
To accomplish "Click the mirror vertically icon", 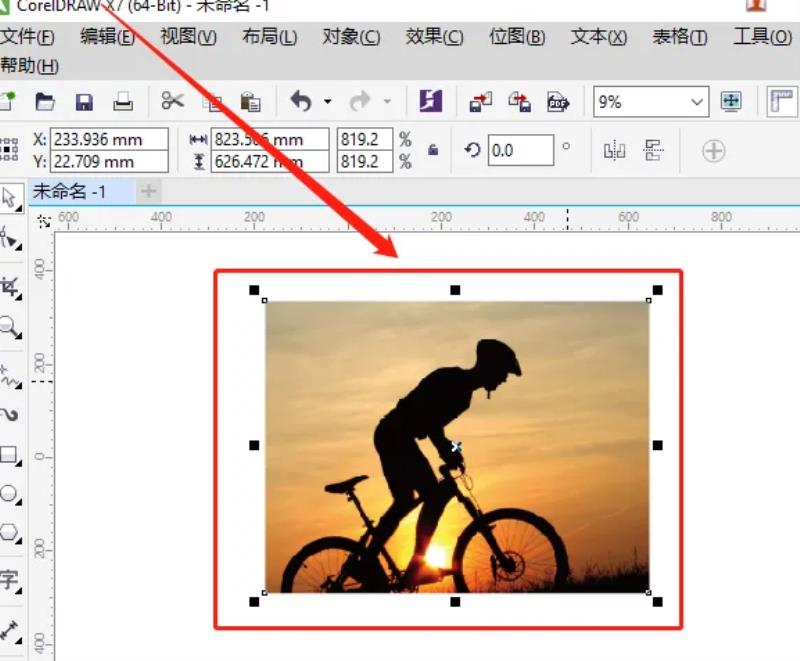I will click(654, 150).
